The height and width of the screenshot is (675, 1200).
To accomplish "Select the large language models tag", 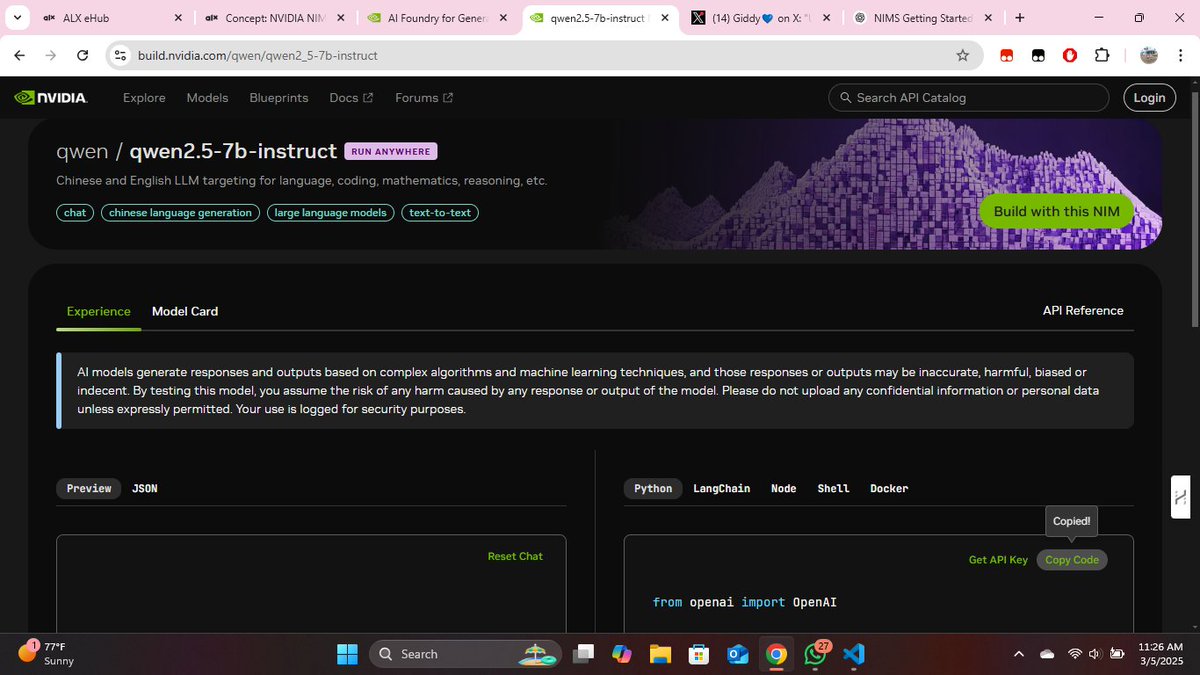I will pos(331,212).
